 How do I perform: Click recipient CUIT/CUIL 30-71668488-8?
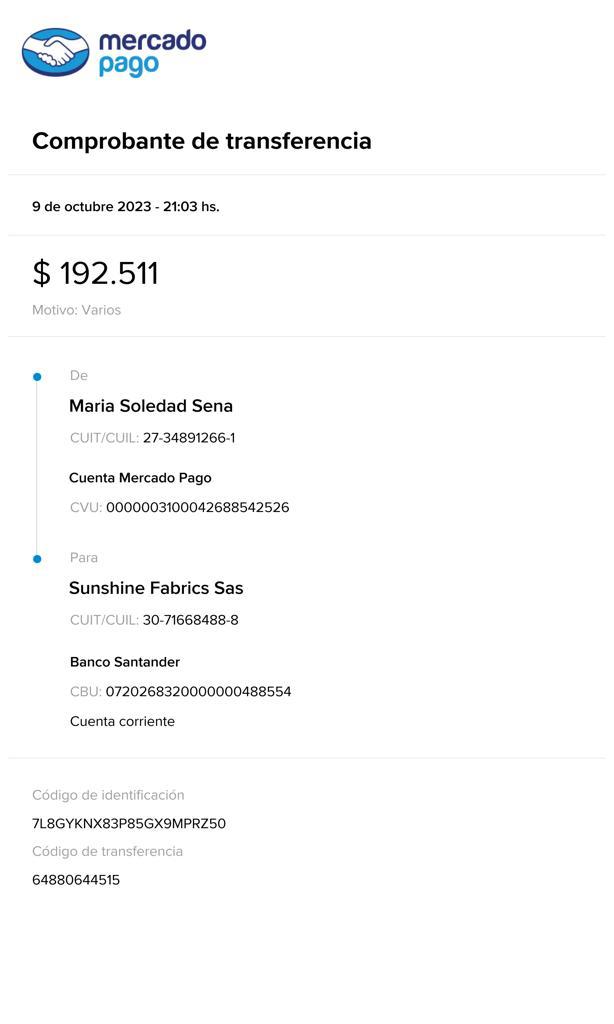point(190,620)
